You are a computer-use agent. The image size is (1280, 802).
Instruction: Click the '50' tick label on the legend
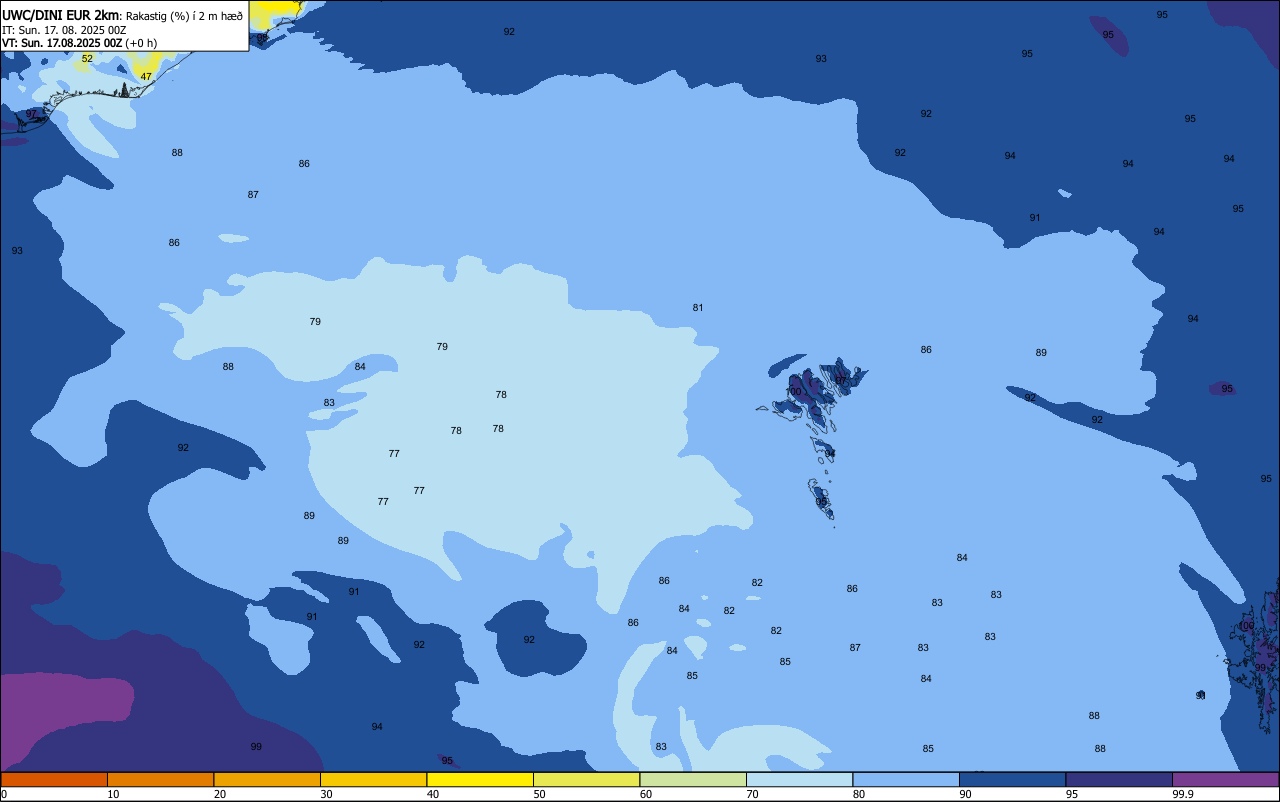coord(539,794)
